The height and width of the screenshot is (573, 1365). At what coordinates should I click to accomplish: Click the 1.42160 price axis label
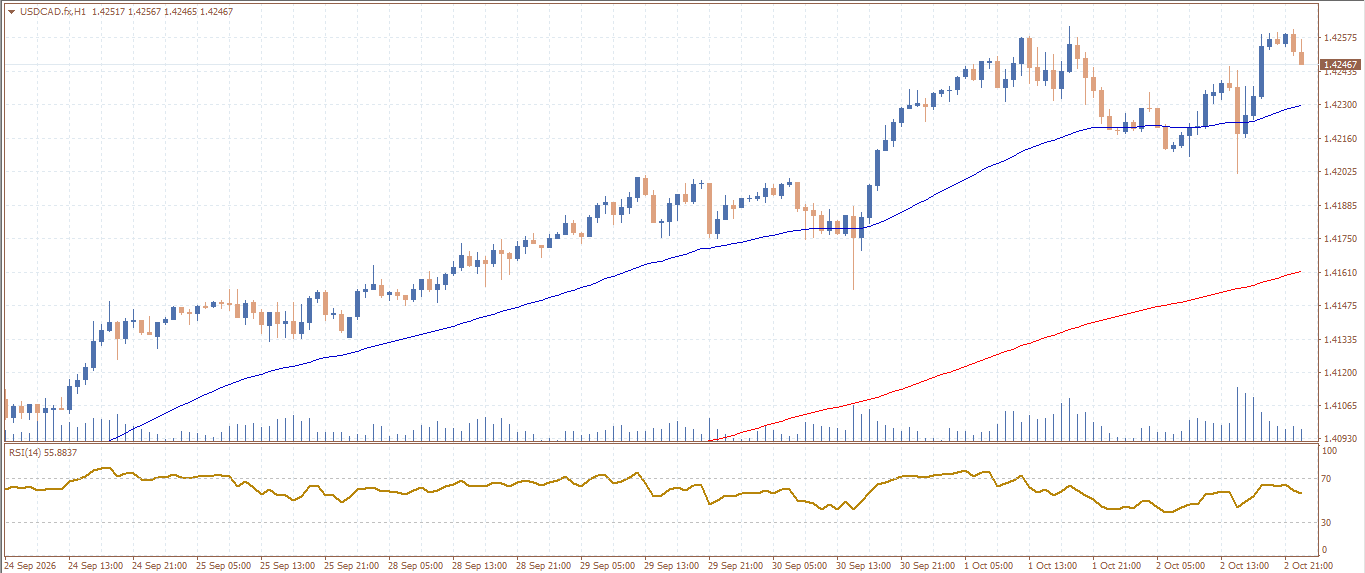pyautogui.click(x=1340, y=138)
